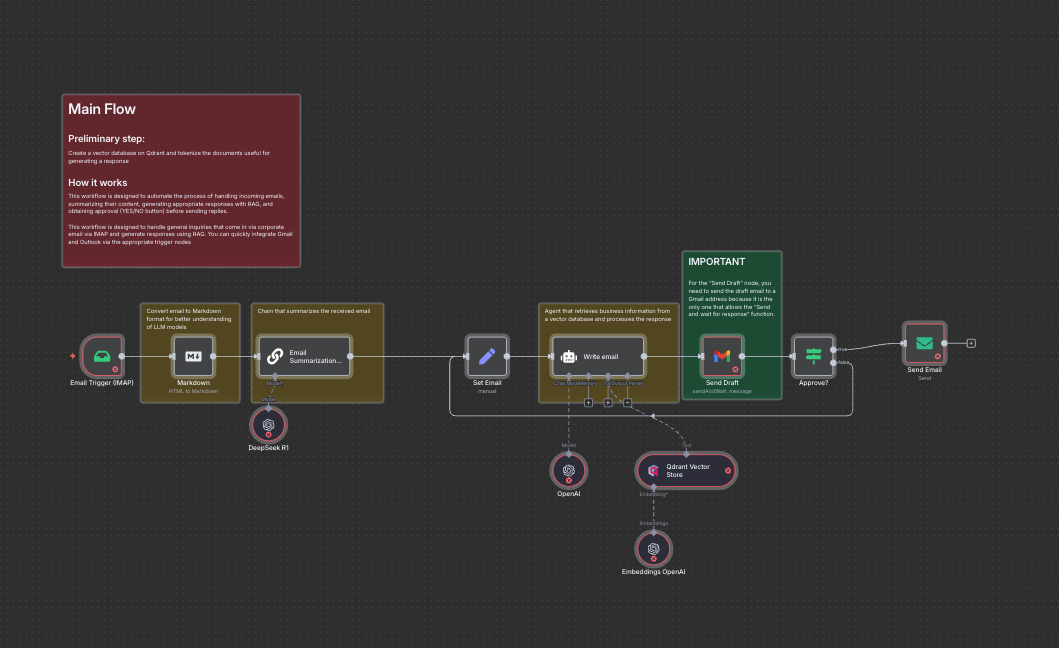The image size is (1059, 648).
Task: Select the Send Draft Gmail node
Action: 722,356
